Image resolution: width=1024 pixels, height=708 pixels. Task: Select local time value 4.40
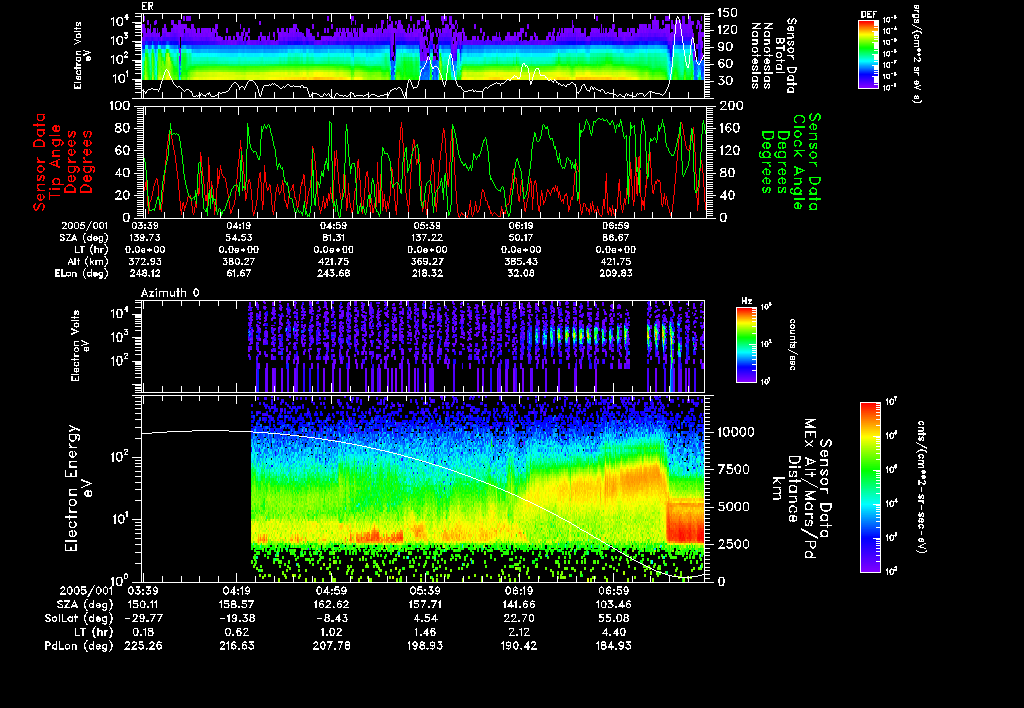[613, 632]
